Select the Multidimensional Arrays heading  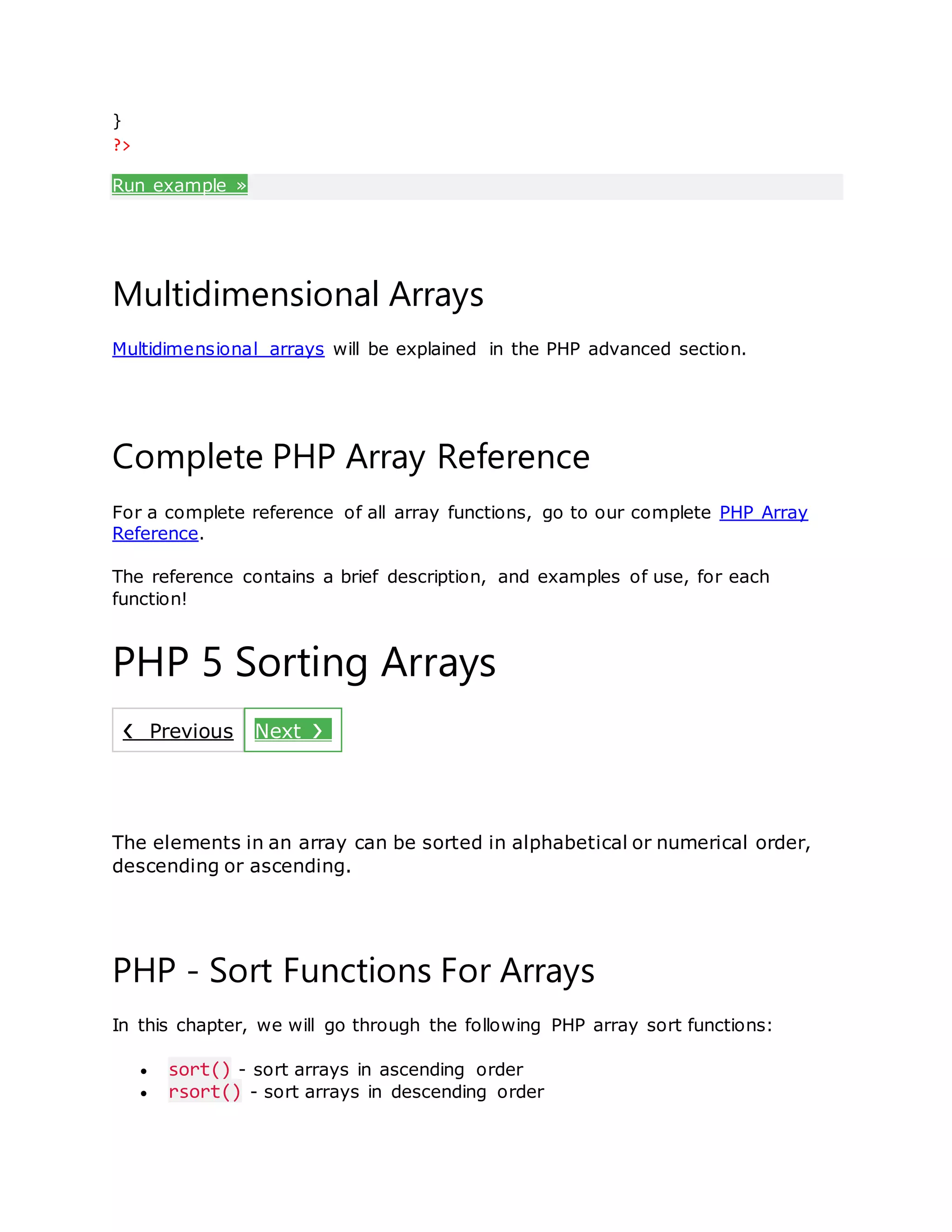pyautogui.click(x=298, y=294)
